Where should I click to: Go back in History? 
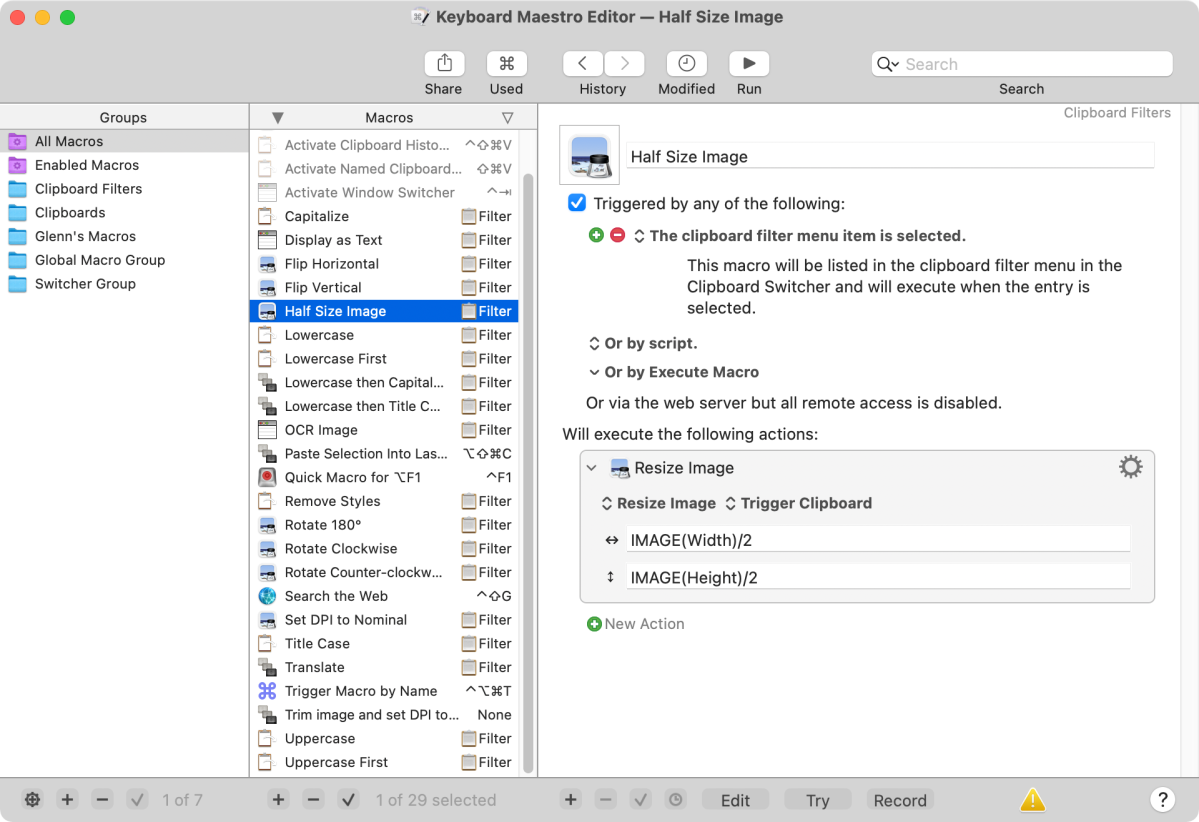click(x=583, y=63)
